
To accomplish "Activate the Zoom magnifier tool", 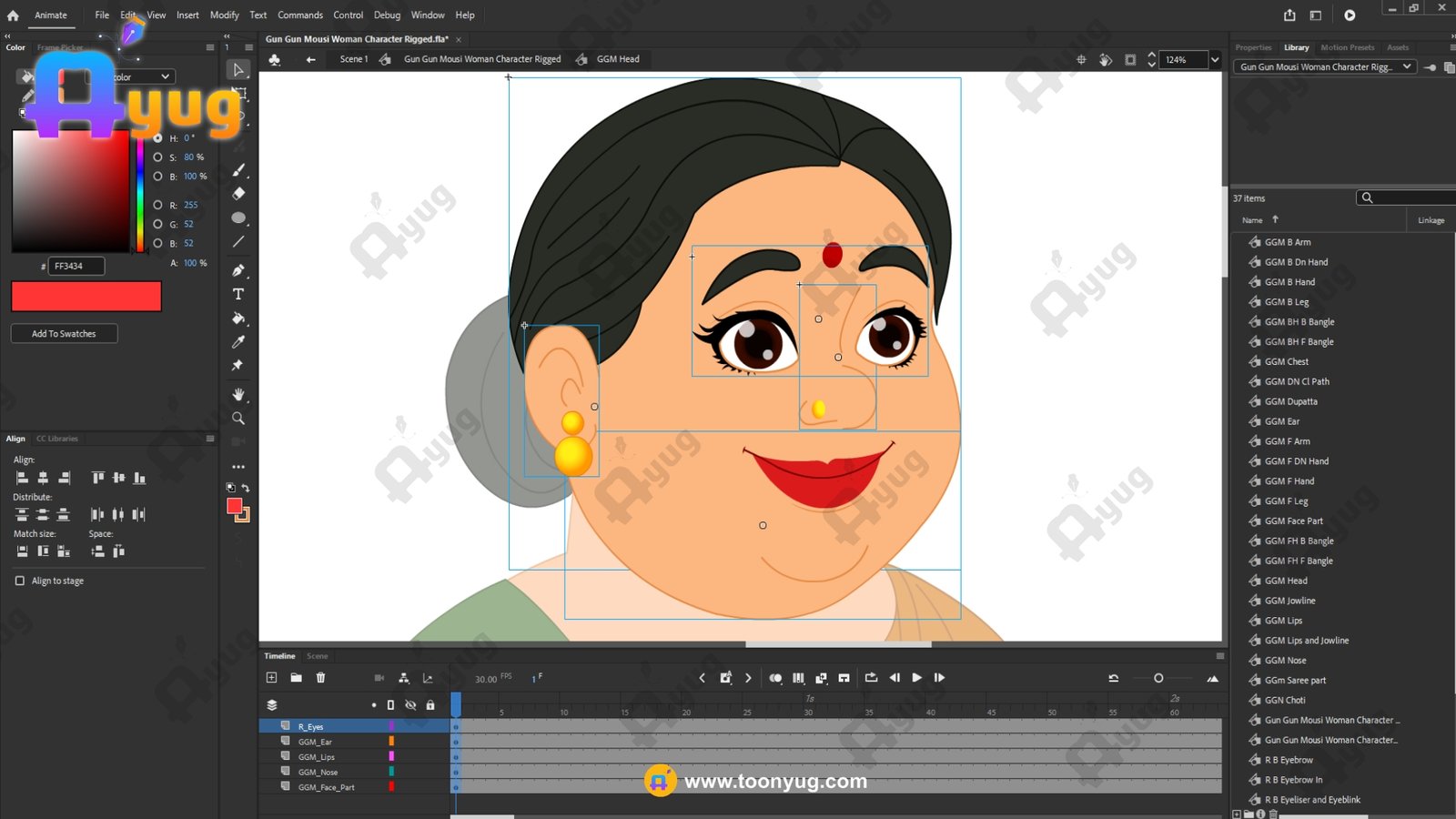I will (x=238, y=419).
